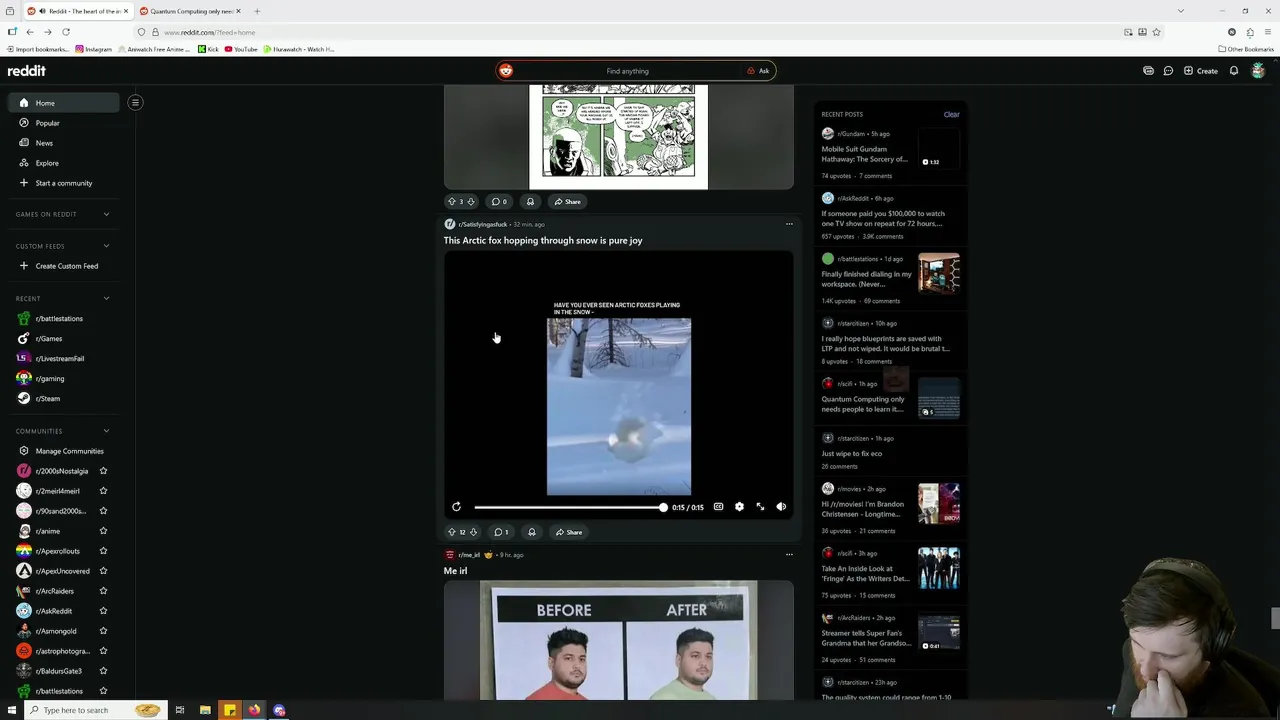Go back in the browser
This screenshot has width=1280, height=720.
pos(30,32)
